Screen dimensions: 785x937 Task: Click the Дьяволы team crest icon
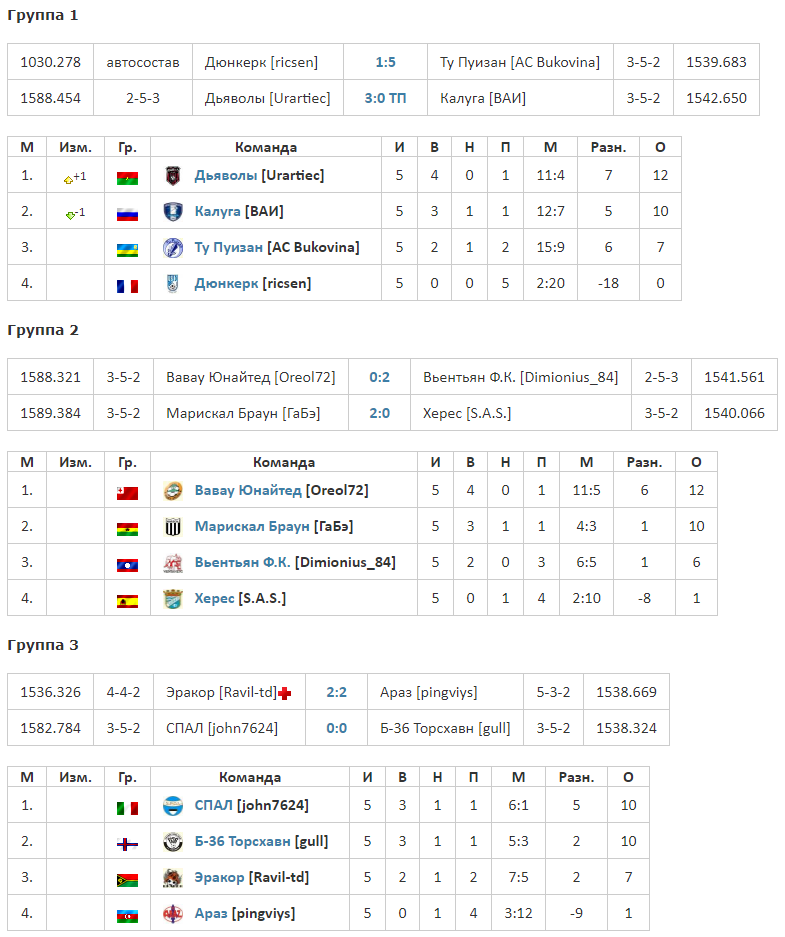tap(173, 176)
